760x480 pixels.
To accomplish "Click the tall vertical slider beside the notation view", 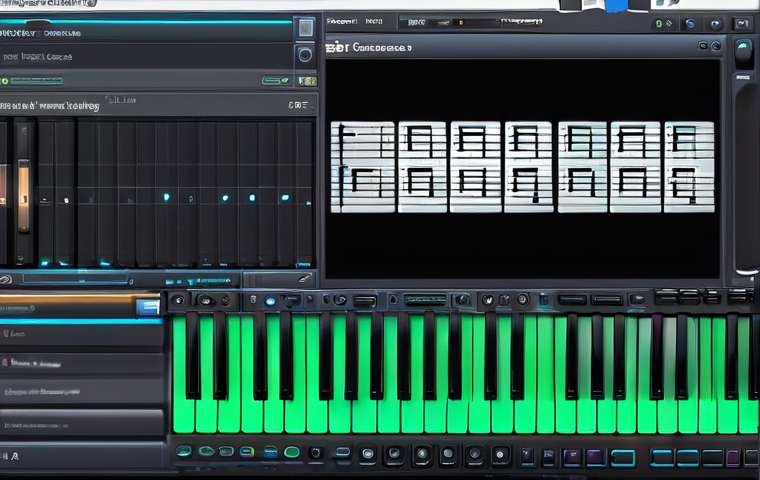I will [745, 177].
